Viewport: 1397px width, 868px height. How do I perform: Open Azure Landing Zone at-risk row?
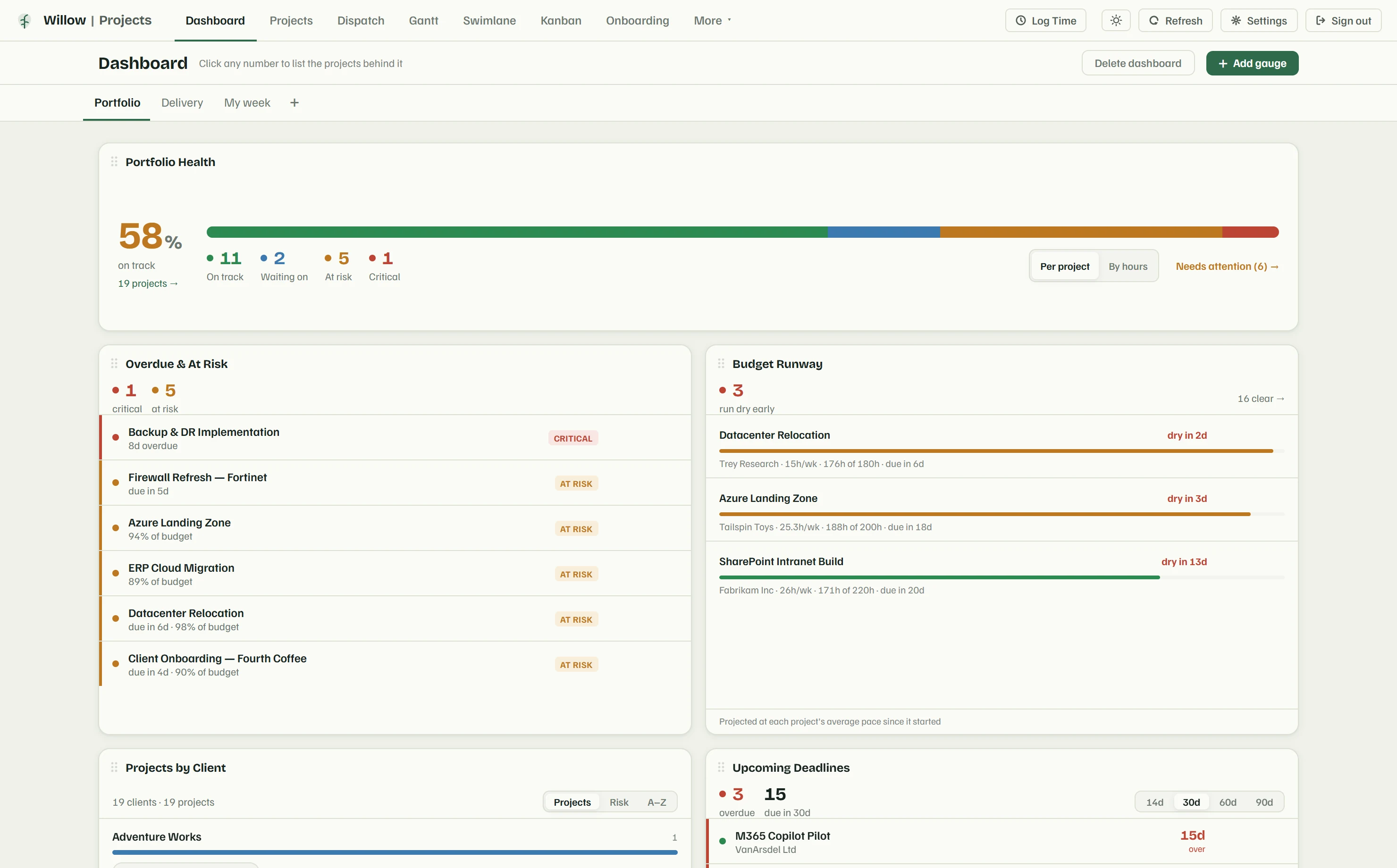point(395,529)
